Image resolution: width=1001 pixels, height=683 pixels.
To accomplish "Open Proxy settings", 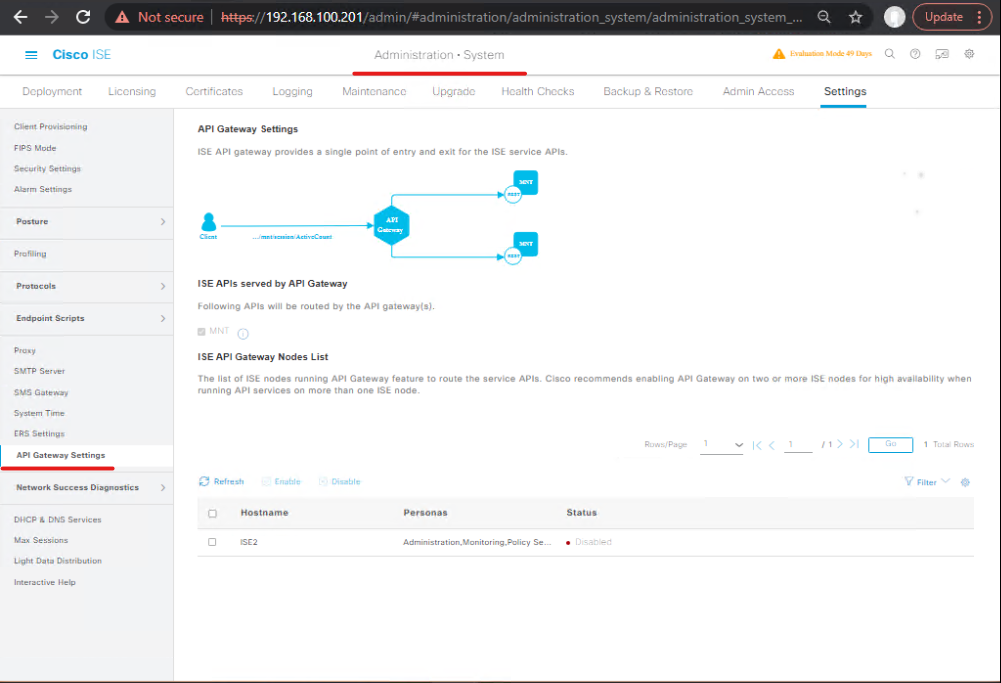I will [x=25, y=350].
